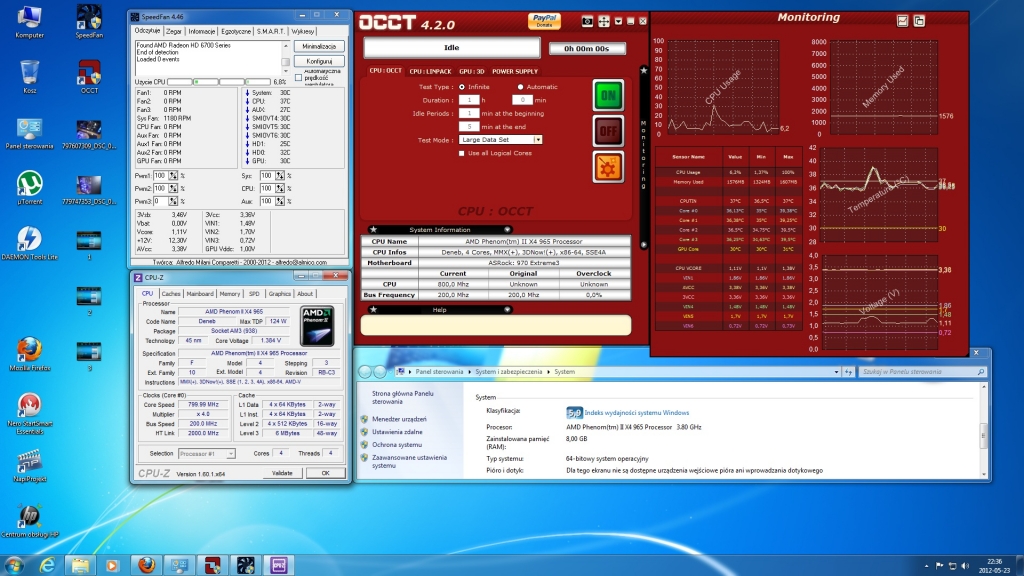Screen dimensions: 1024x576
Task: Click the Internet Explorer taskbar icon
Action: tap(46, 565)
